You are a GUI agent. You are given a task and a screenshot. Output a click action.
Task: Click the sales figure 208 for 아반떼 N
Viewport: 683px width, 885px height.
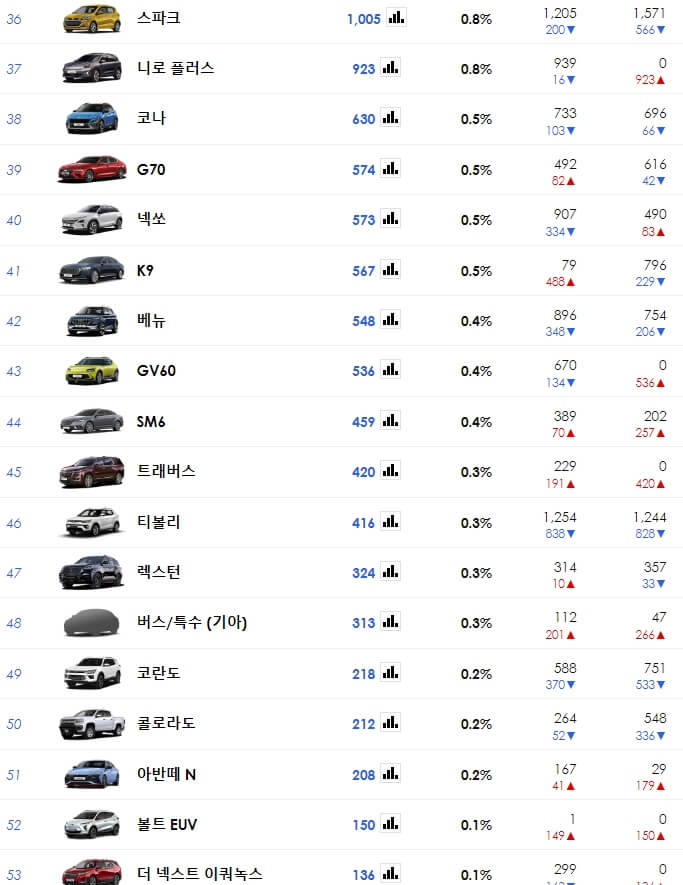(x=364, y=775)
